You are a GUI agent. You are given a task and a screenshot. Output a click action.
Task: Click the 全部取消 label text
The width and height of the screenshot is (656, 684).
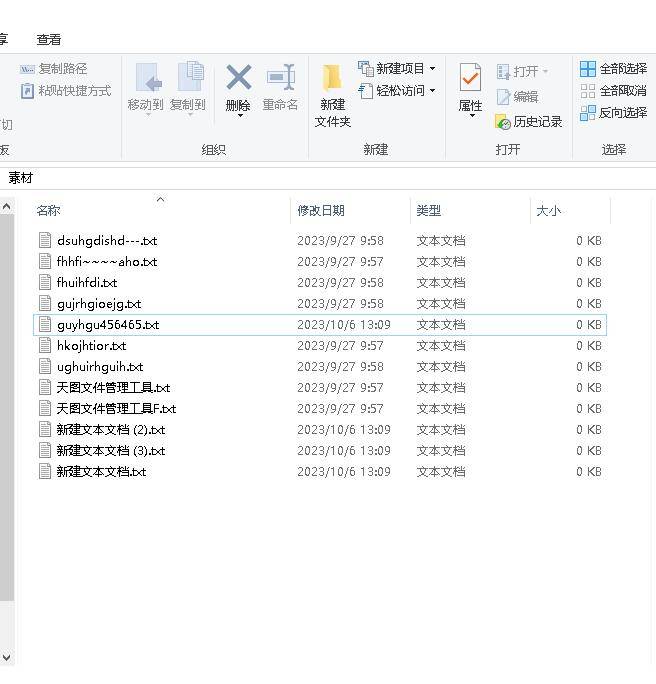(623, 91)
